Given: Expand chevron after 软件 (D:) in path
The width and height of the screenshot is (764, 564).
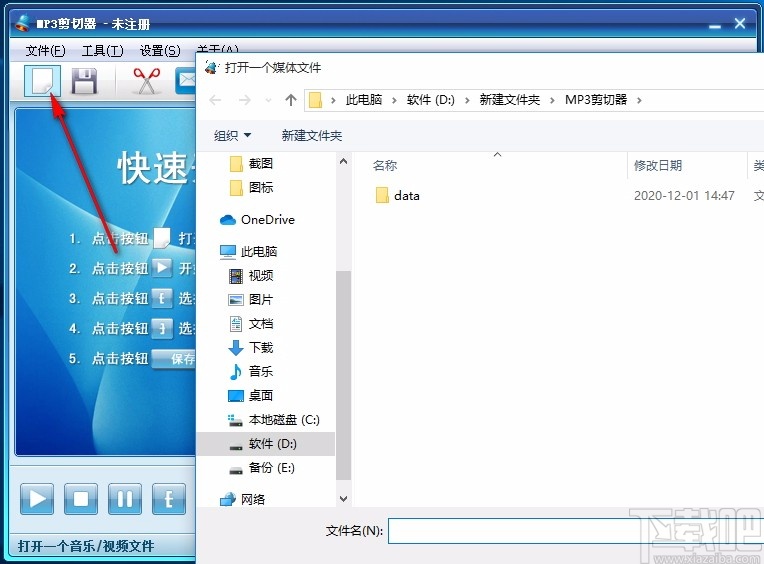Looking at the screenshot, I should click(467, 100).
